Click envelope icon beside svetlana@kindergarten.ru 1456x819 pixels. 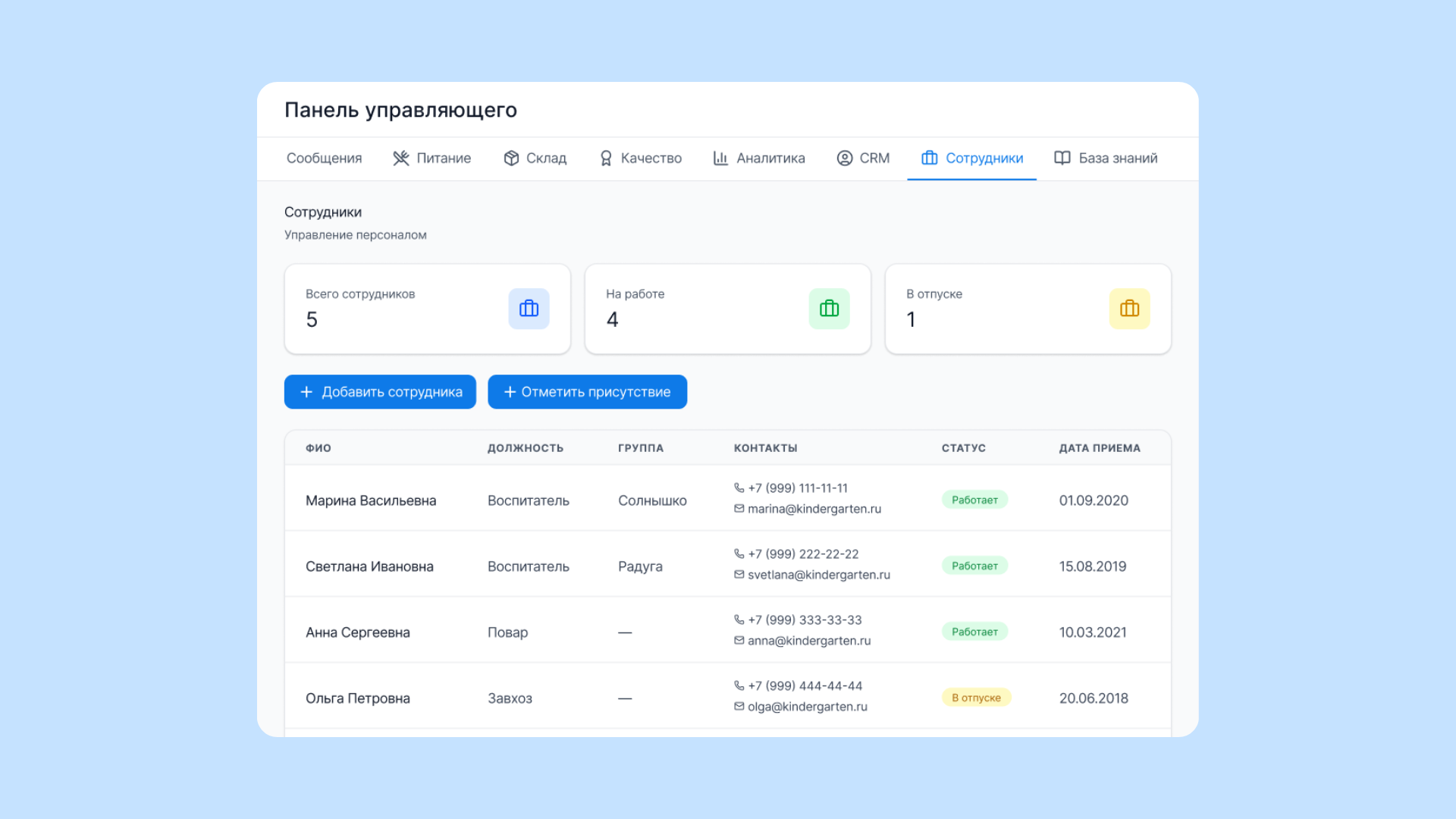tap(739, 575)
